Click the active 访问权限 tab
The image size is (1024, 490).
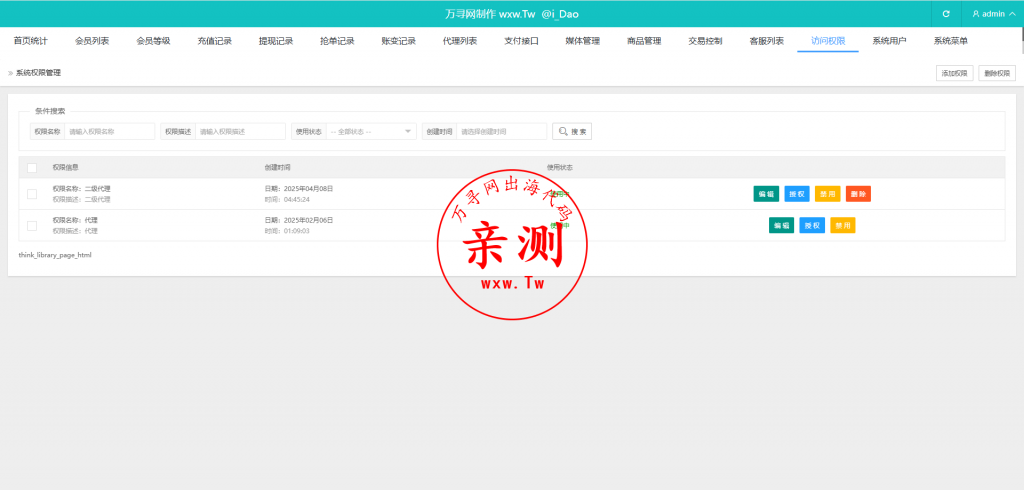(x=828, y=41)
